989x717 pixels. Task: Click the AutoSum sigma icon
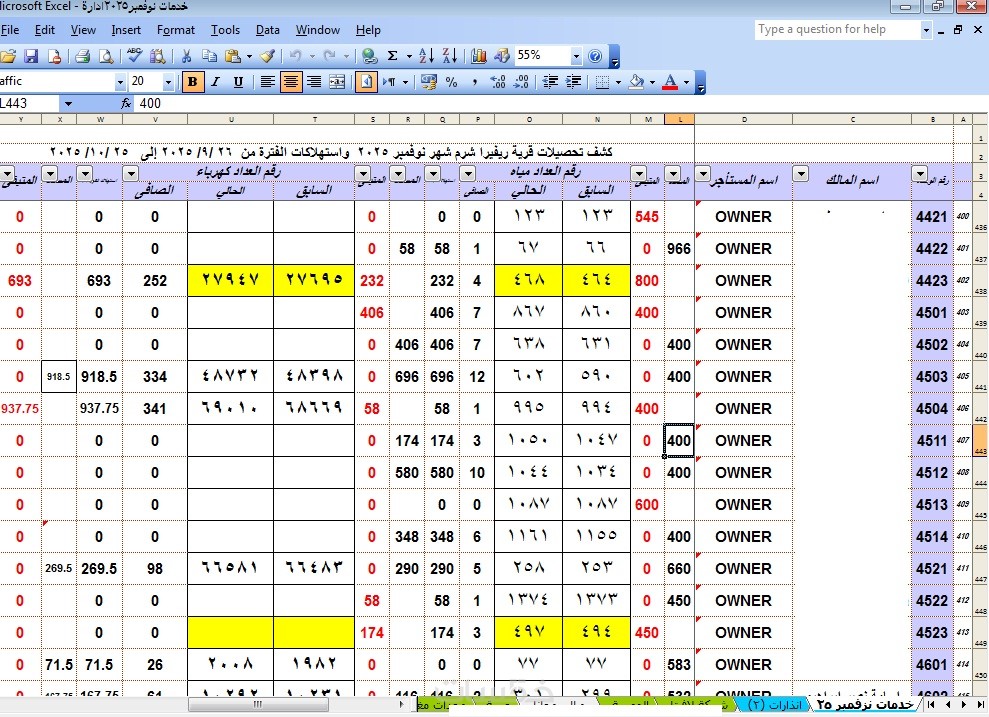pyautogui.click(x=392, y=56)
